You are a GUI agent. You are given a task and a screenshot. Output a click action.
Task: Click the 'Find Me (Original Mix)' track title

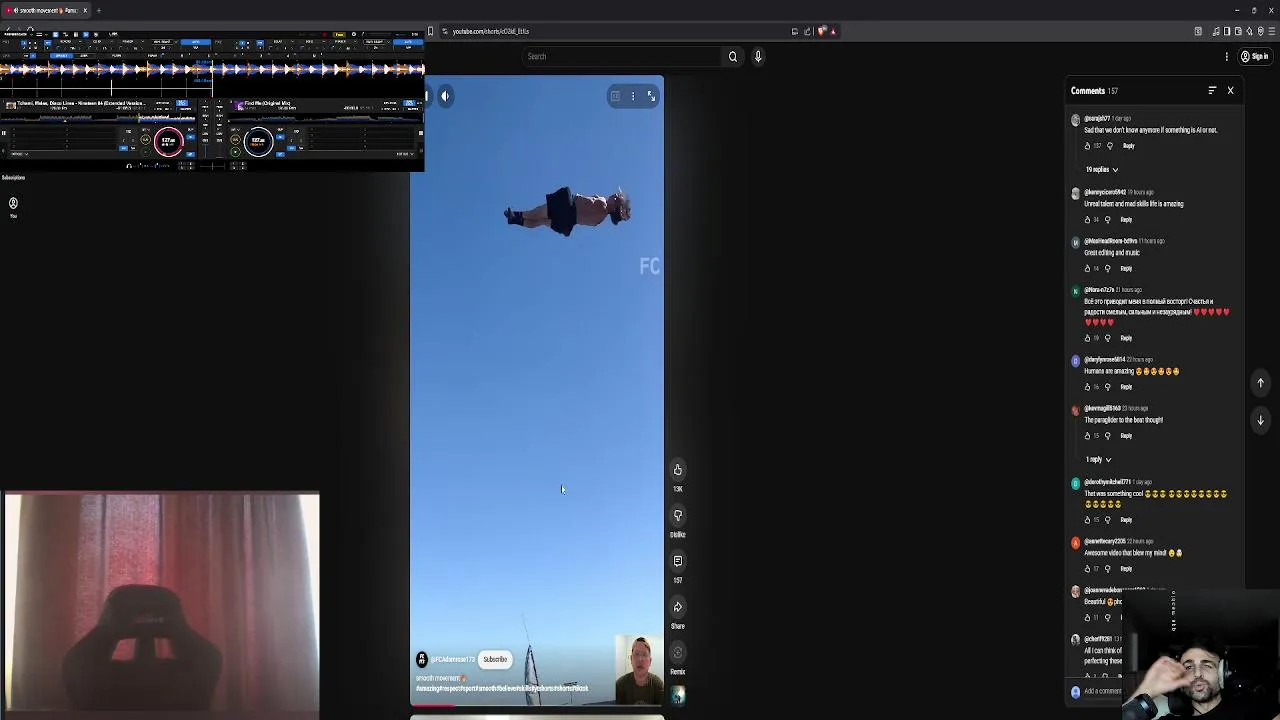(x=267, y=103)
